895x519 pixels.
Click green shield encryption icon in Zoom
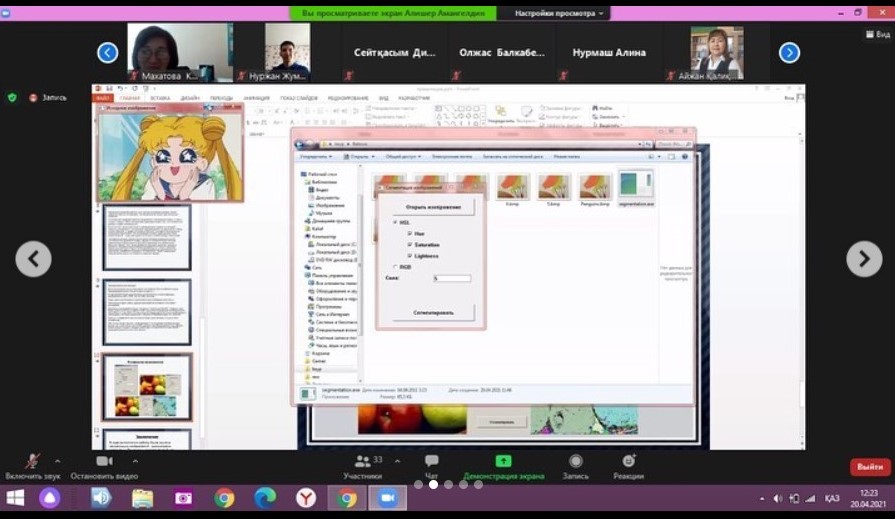(x=12, y=98)
